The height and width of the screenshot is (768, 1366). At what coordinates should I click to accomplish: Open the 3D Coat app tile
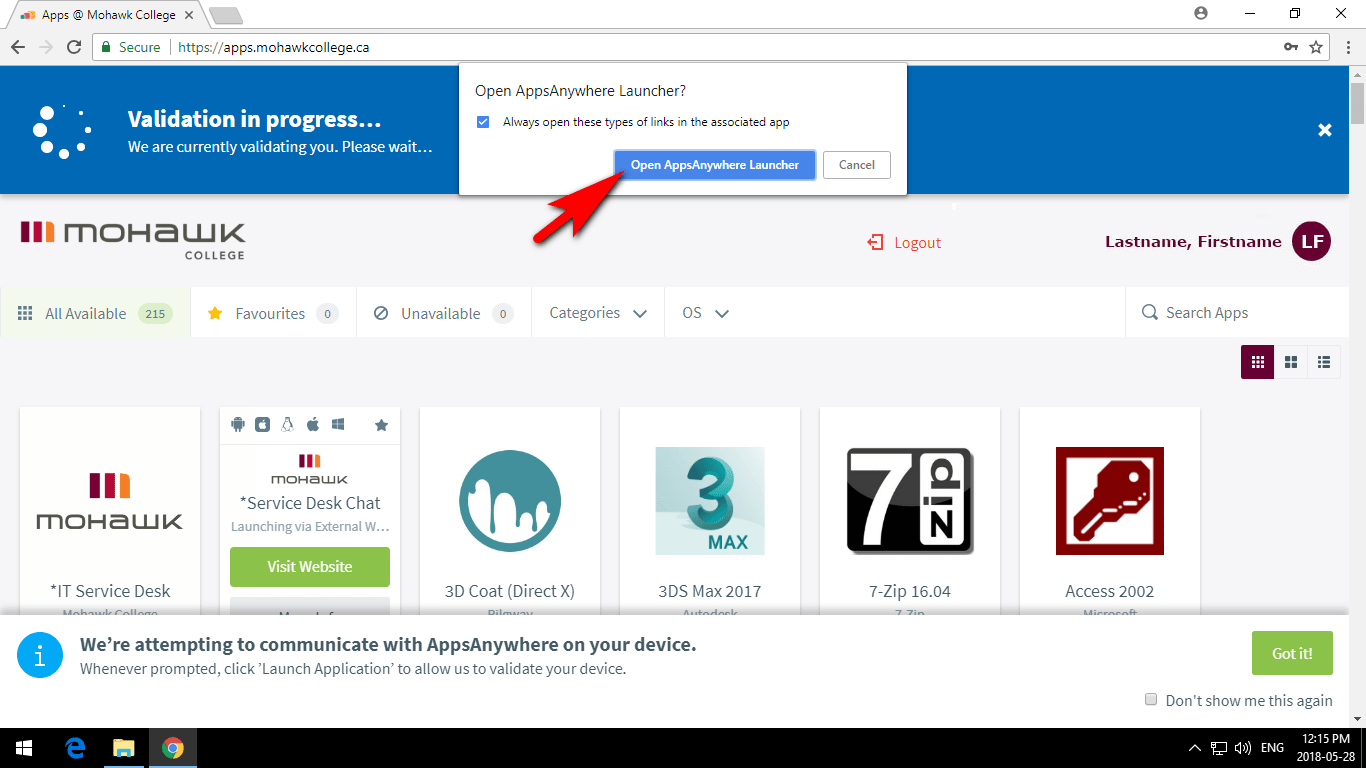[510, 510]
